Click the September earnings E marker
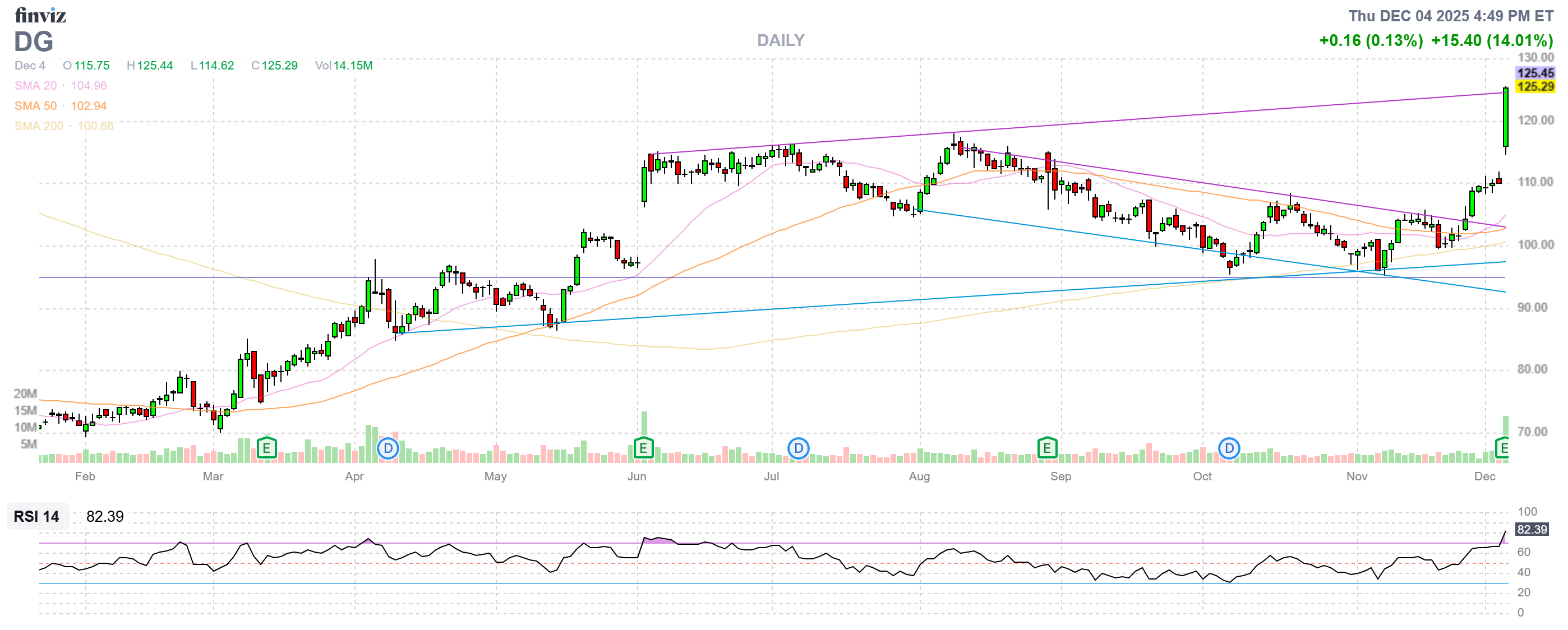Image resolution: width=1568 pixels, height=630 pixels. 1046,449
